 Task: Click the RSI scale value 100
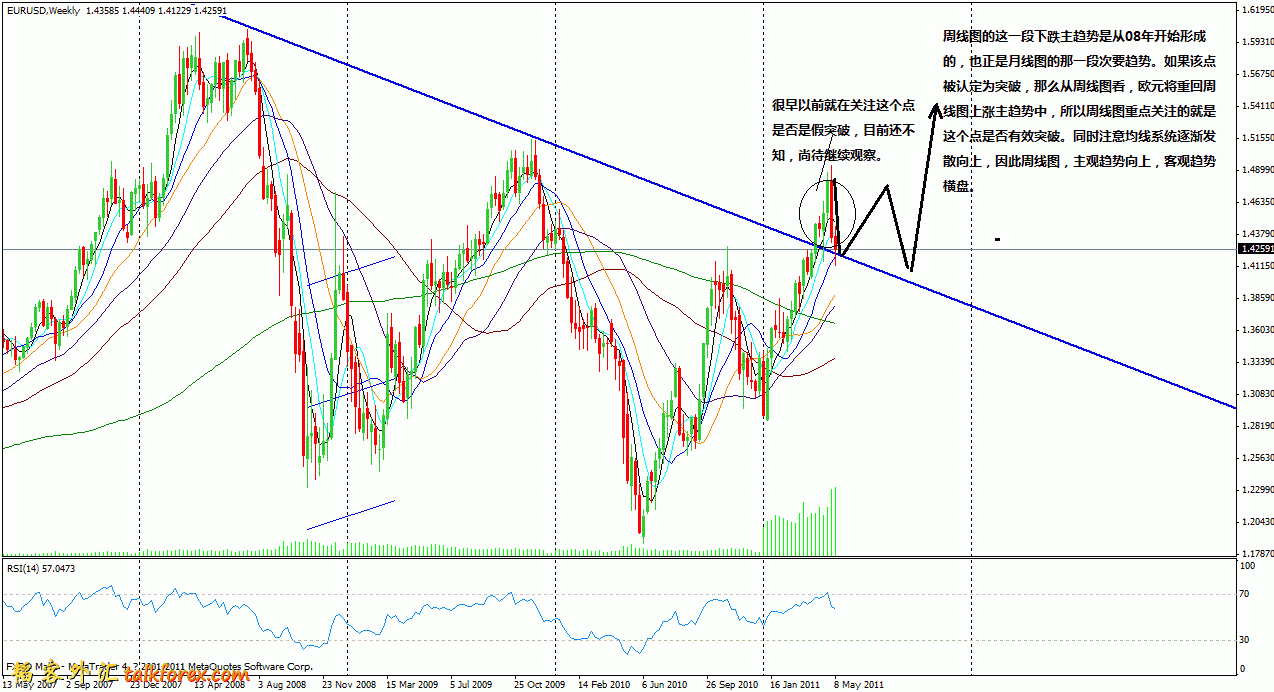coord(1248,566)
